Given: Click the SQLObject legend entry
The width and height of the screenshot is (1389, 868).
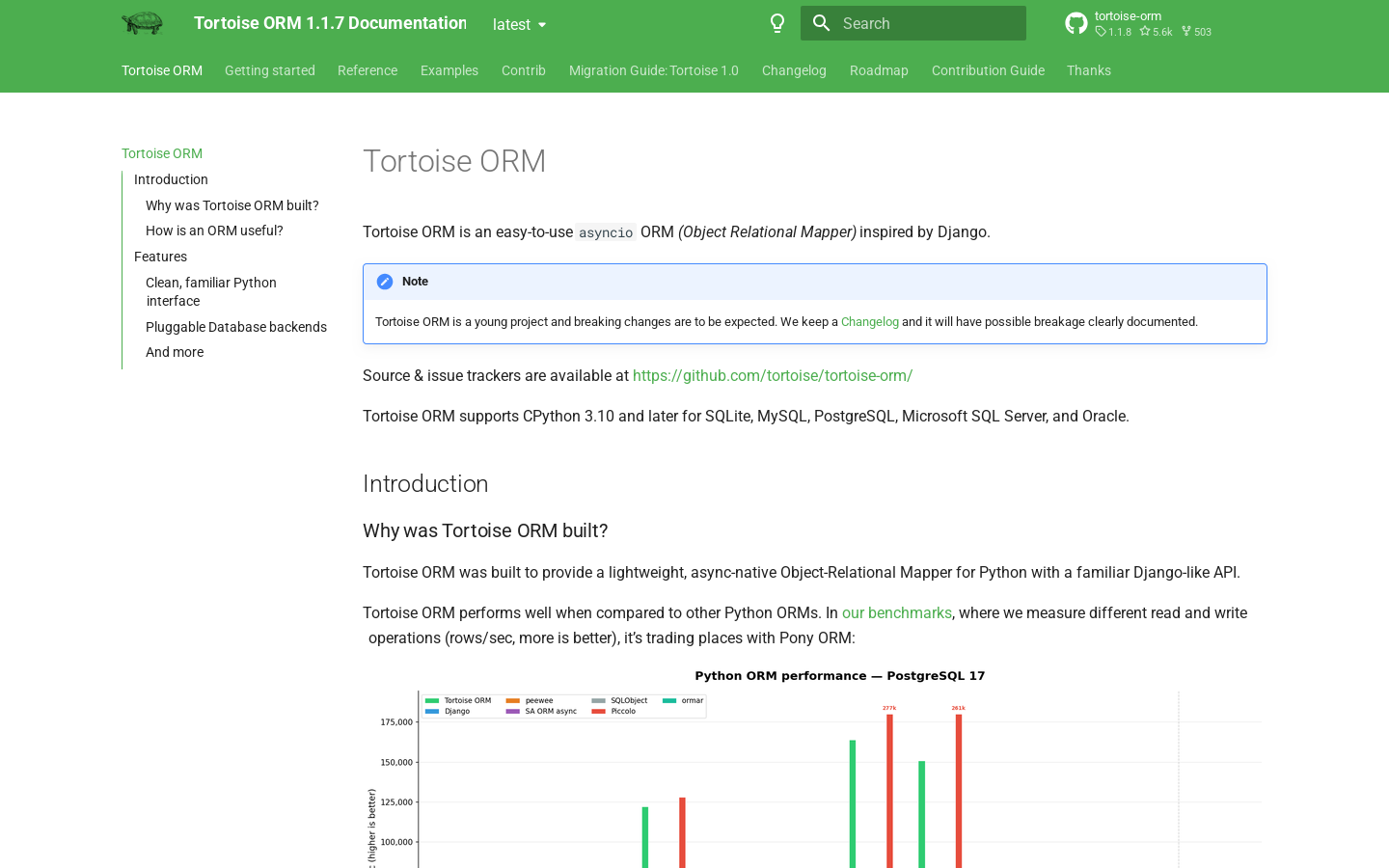Looking at the screenshot, I should 619,700.
